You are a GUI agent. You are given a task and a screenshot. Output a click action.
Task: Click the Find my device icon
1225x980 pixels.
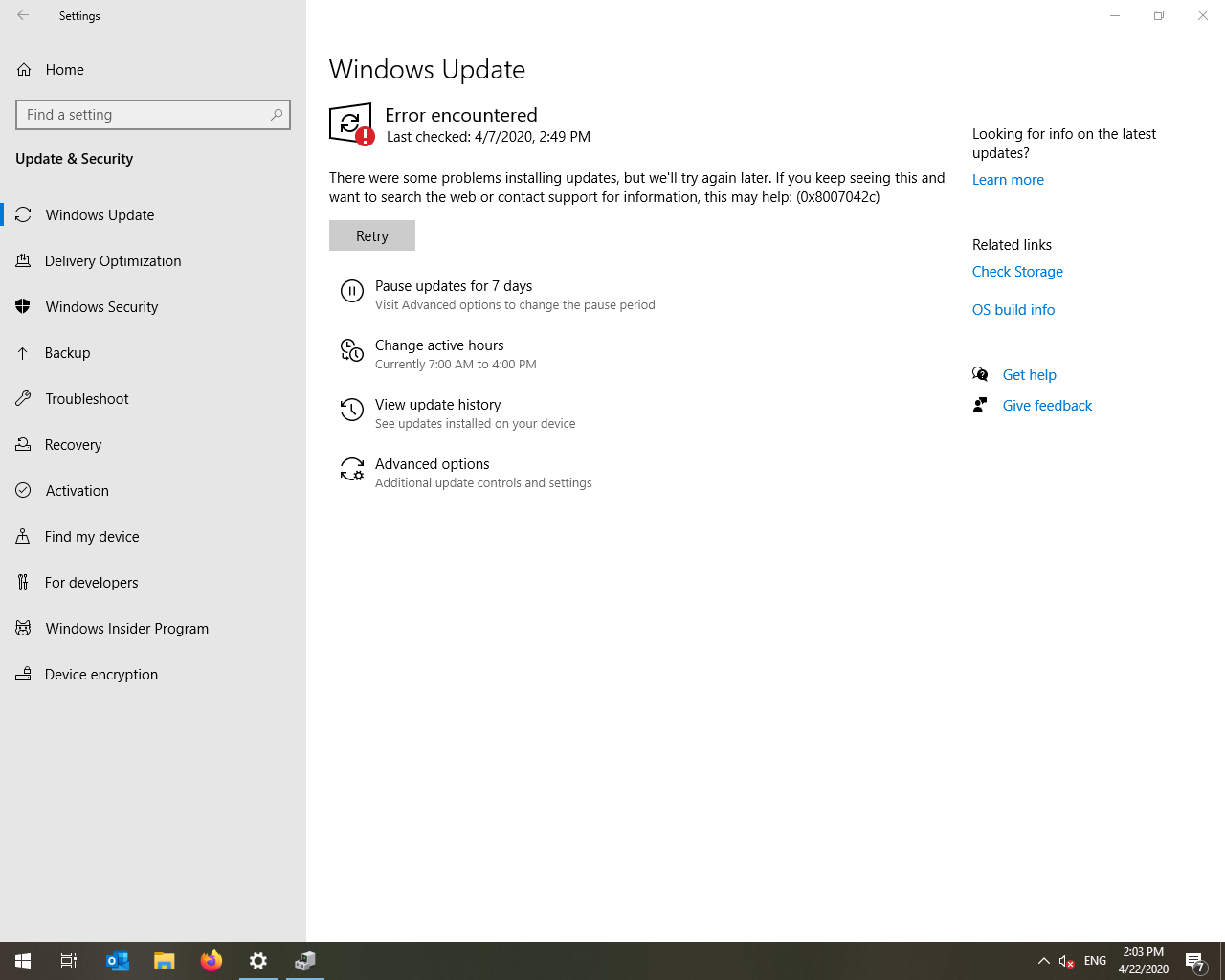pos(23,536)
